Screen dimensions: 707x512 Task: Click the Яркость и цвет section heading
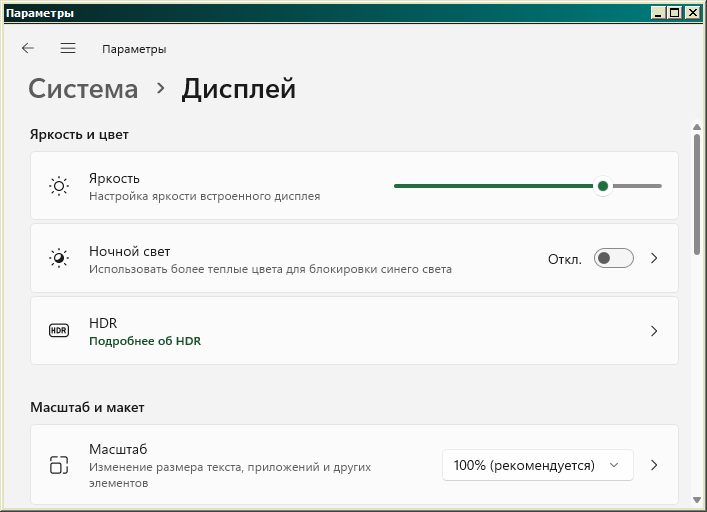coord(79,135)
